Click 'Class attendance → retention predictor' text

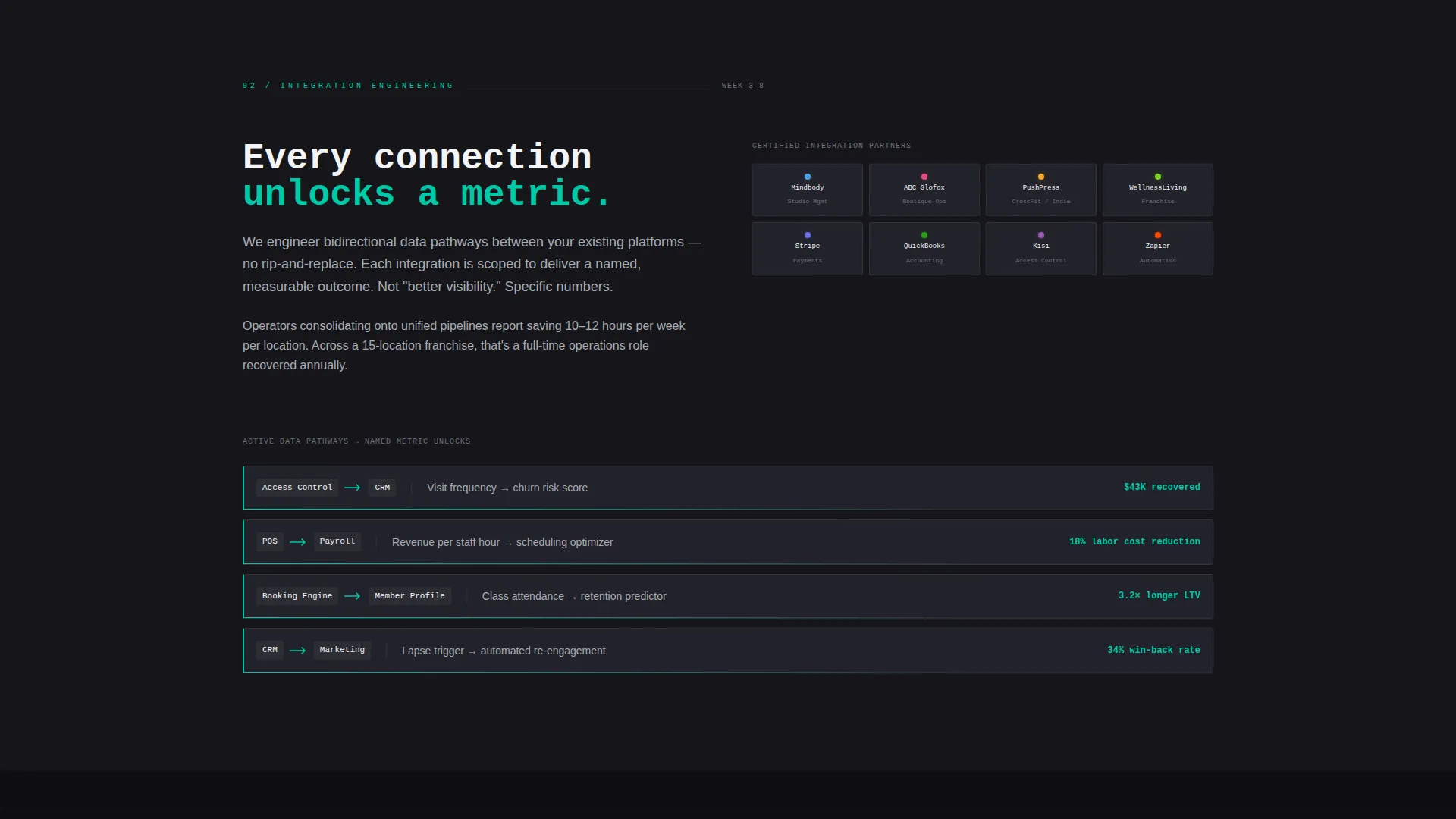tap(574, 596)
